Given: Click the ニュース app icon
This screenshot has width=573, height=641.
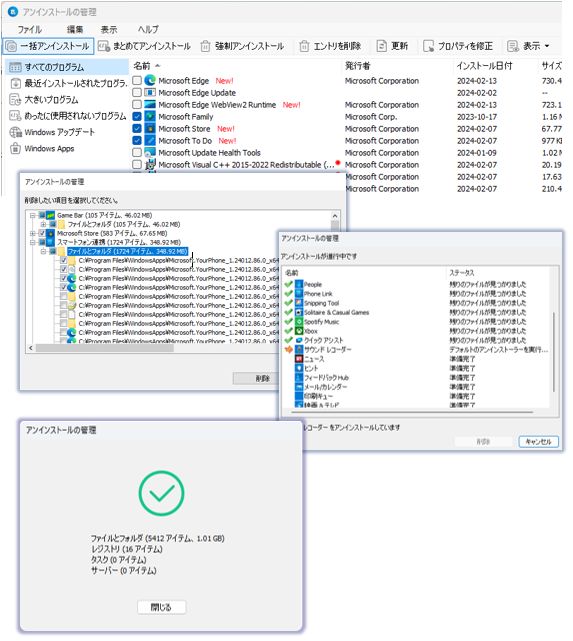Looking at the screenshot, I should 299,359.
